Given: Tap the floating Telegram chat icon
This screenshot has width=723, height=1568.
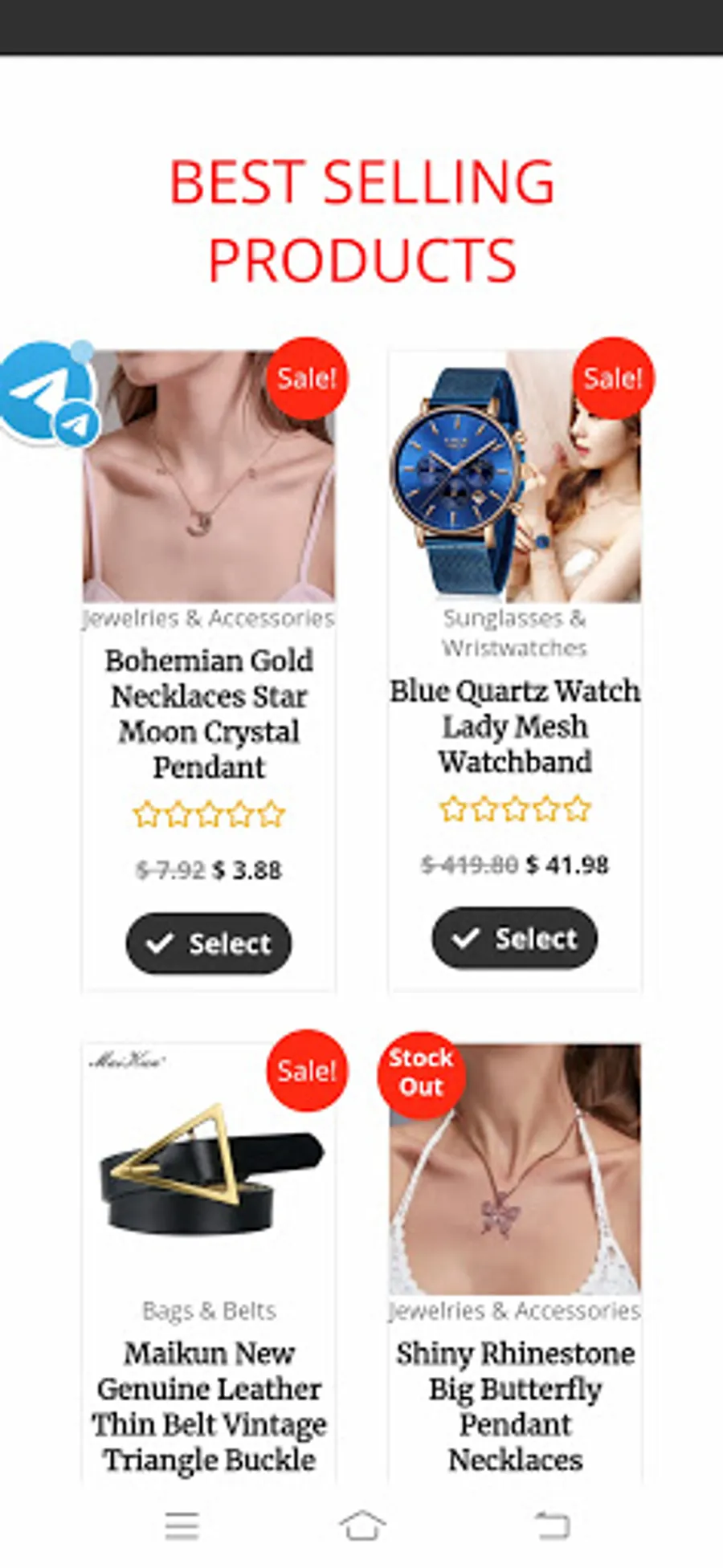Looking at the screenshot, I should pos(48,393).
